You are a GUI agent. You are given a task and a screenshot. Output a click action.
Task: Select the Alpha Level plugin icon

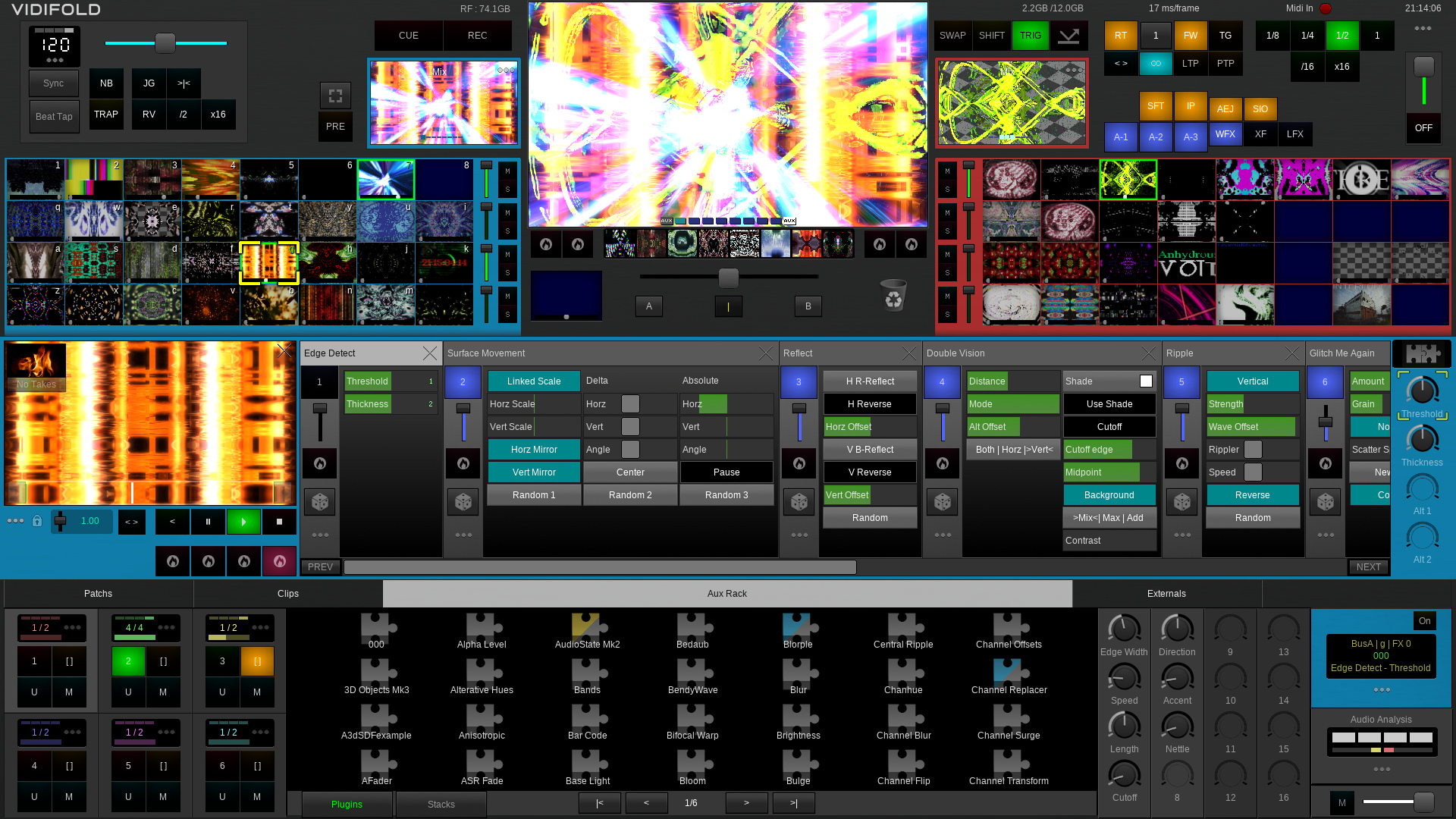coord(482,626)
